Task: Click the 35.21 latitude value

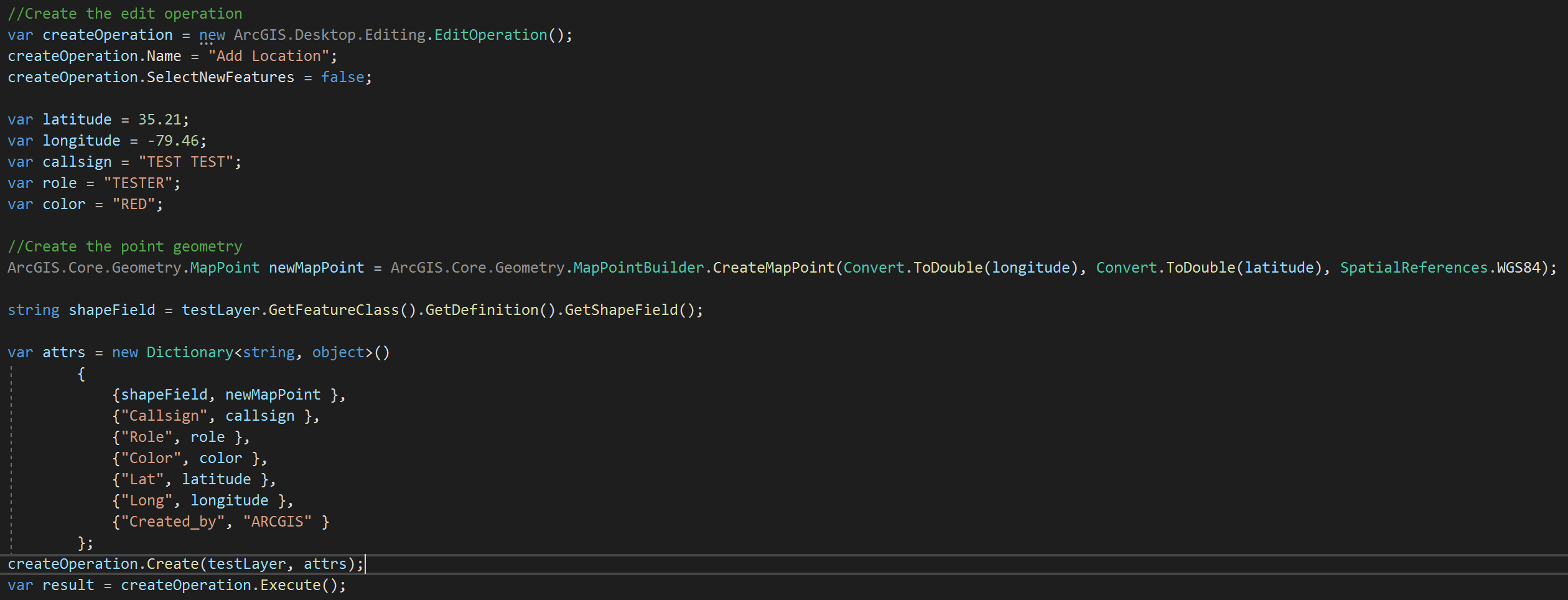Action: coord(159,120)
